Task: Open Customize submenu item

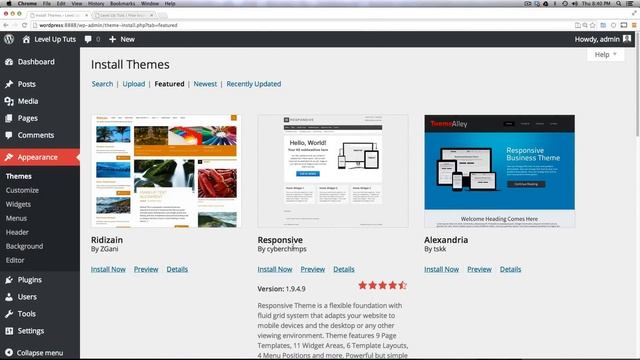Action: click(22, 191)
